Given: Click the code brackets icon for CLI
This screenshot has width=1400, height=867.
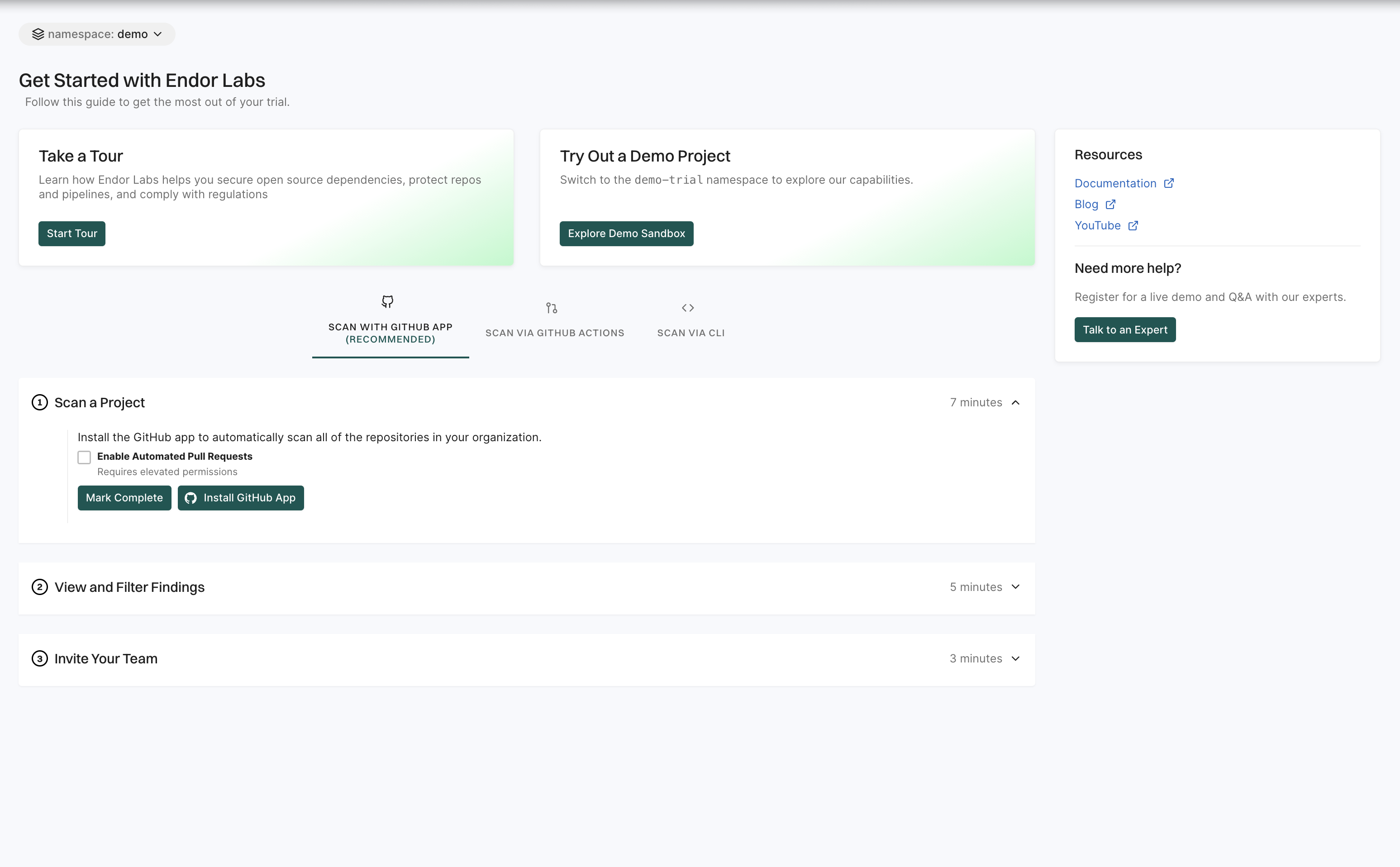Looking at the screenshot, I should point(687,308).
